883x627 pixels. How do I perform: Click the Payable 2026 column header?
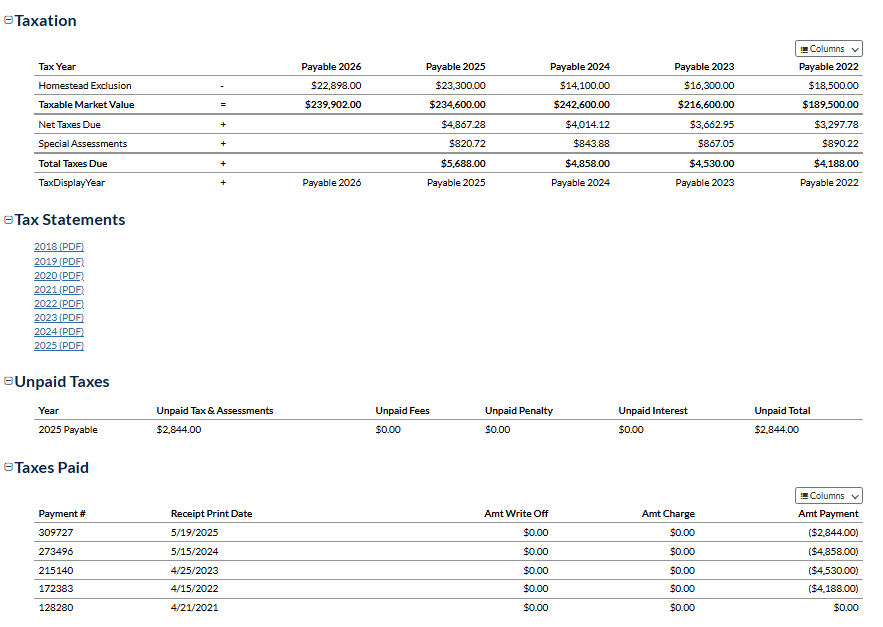[x=331, y=67]
